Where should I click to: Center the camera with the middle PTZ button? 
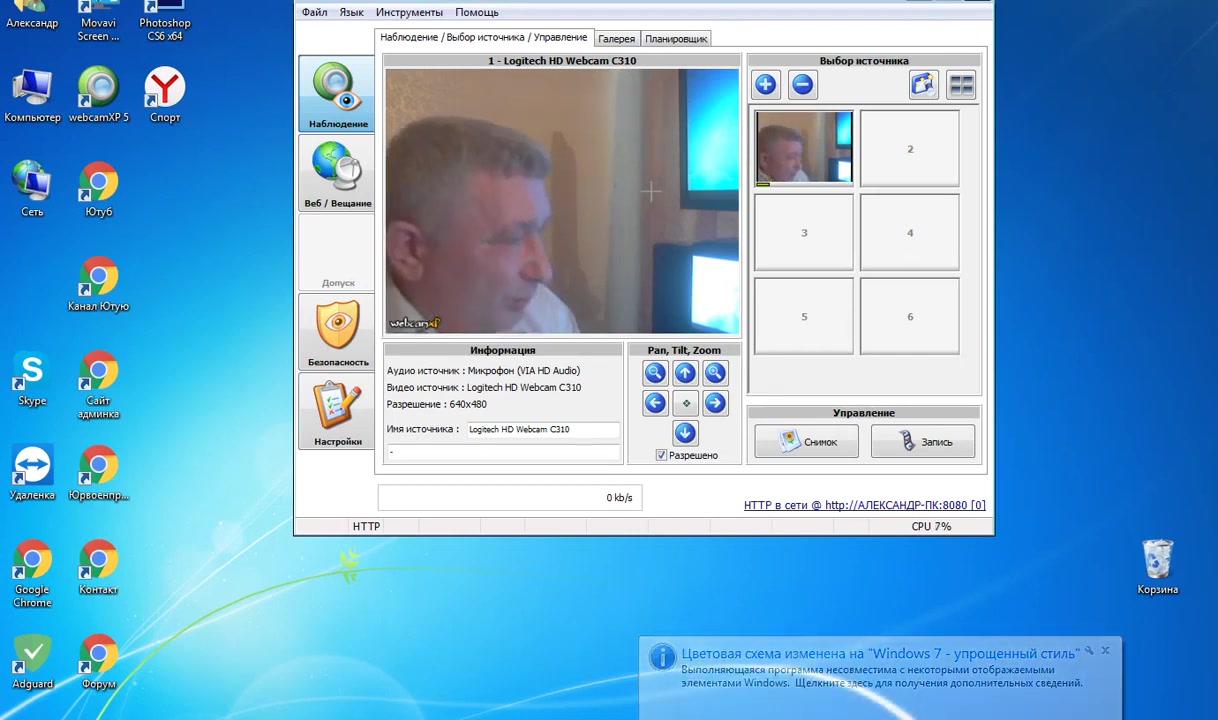(x=685, y=403)
